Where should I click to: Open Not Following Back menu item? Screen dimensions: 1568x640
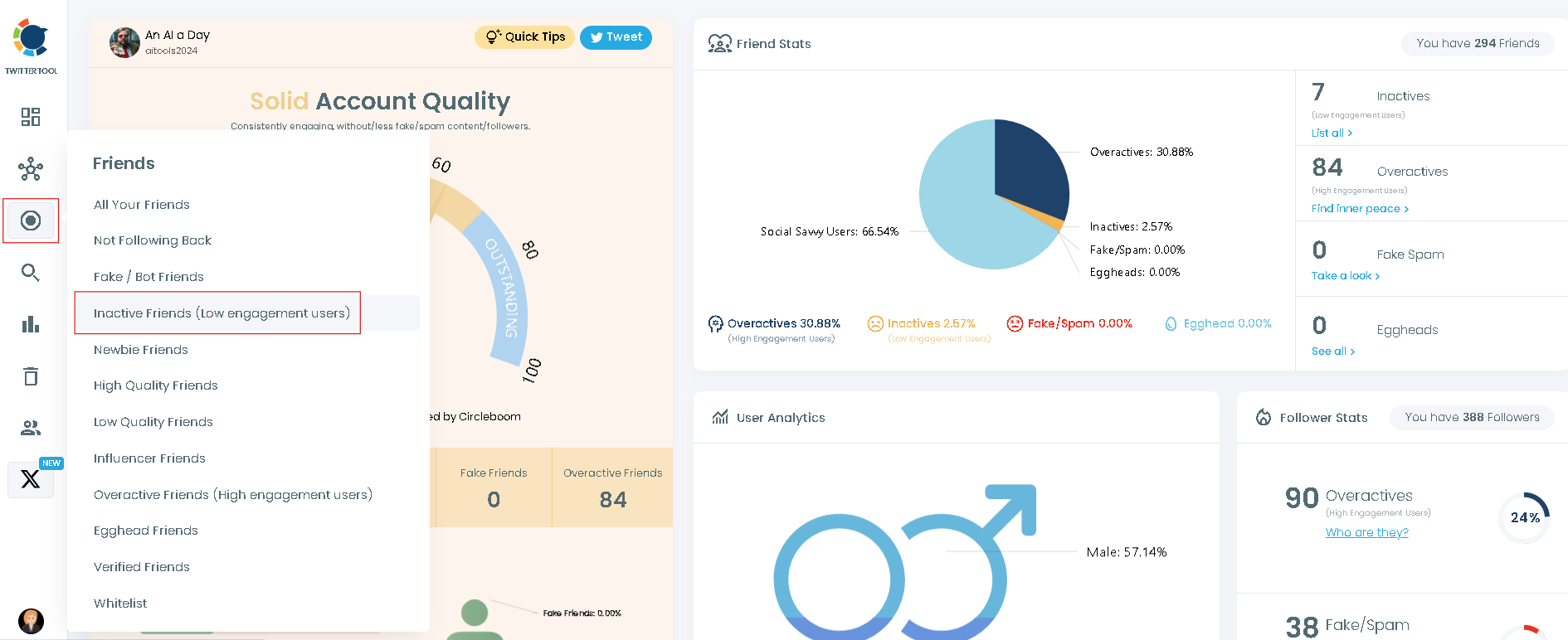[153, 240]
